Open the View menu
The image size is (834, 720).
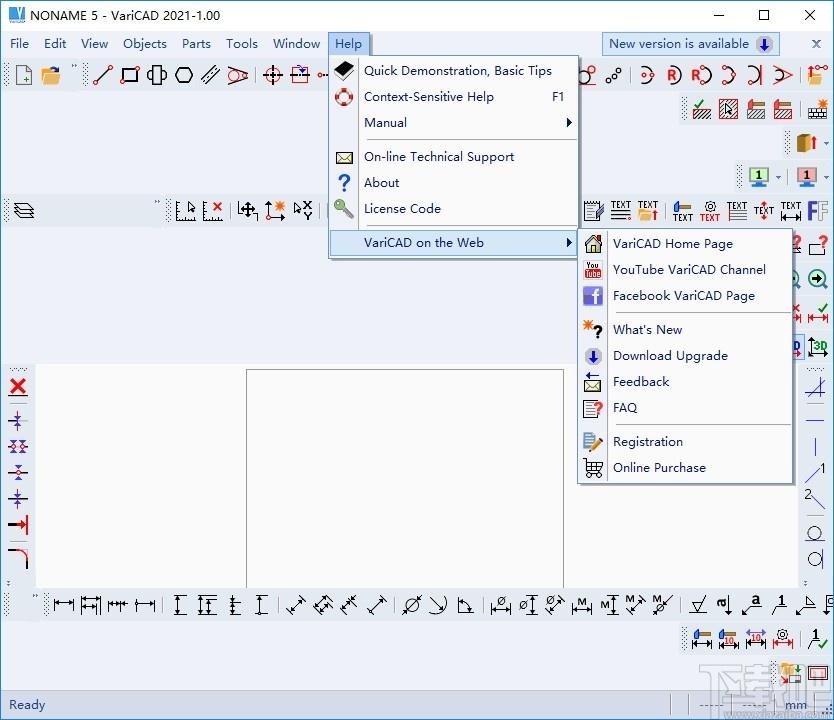pyautogui.click(x=94, y=44)
